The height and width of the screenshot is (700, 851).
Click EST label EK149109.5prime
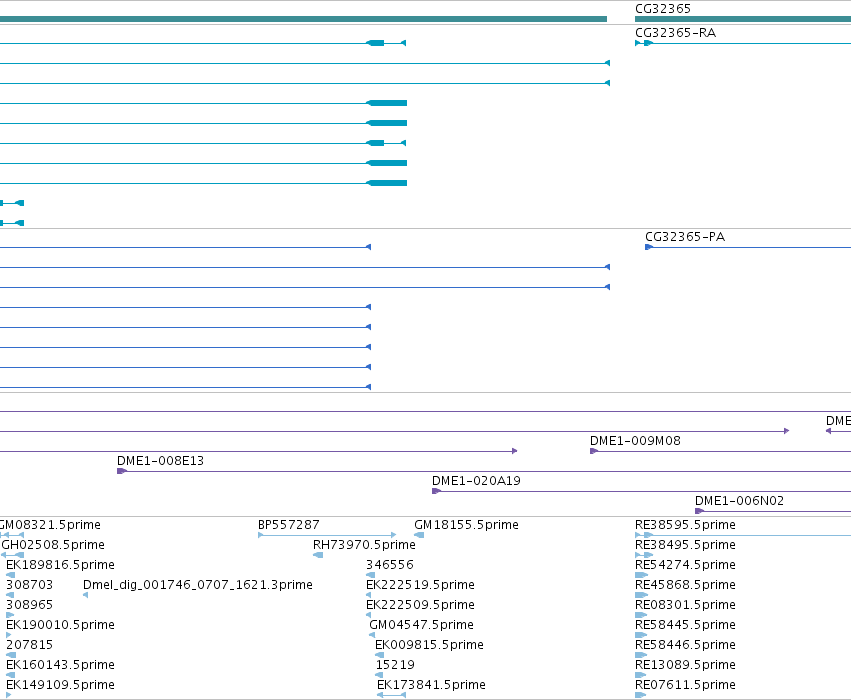tap(60, 685)
